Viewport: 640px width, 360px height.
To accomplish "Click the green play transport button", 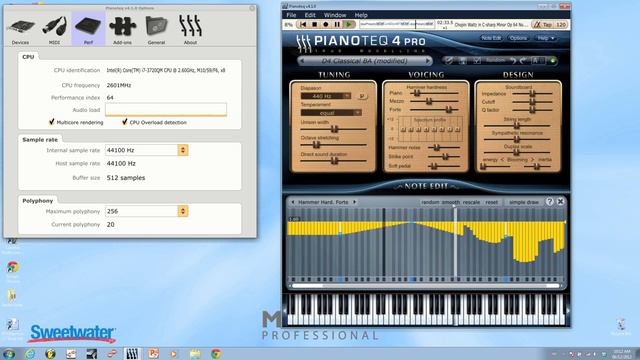I will pyautogui.click(x=349, y=25).
